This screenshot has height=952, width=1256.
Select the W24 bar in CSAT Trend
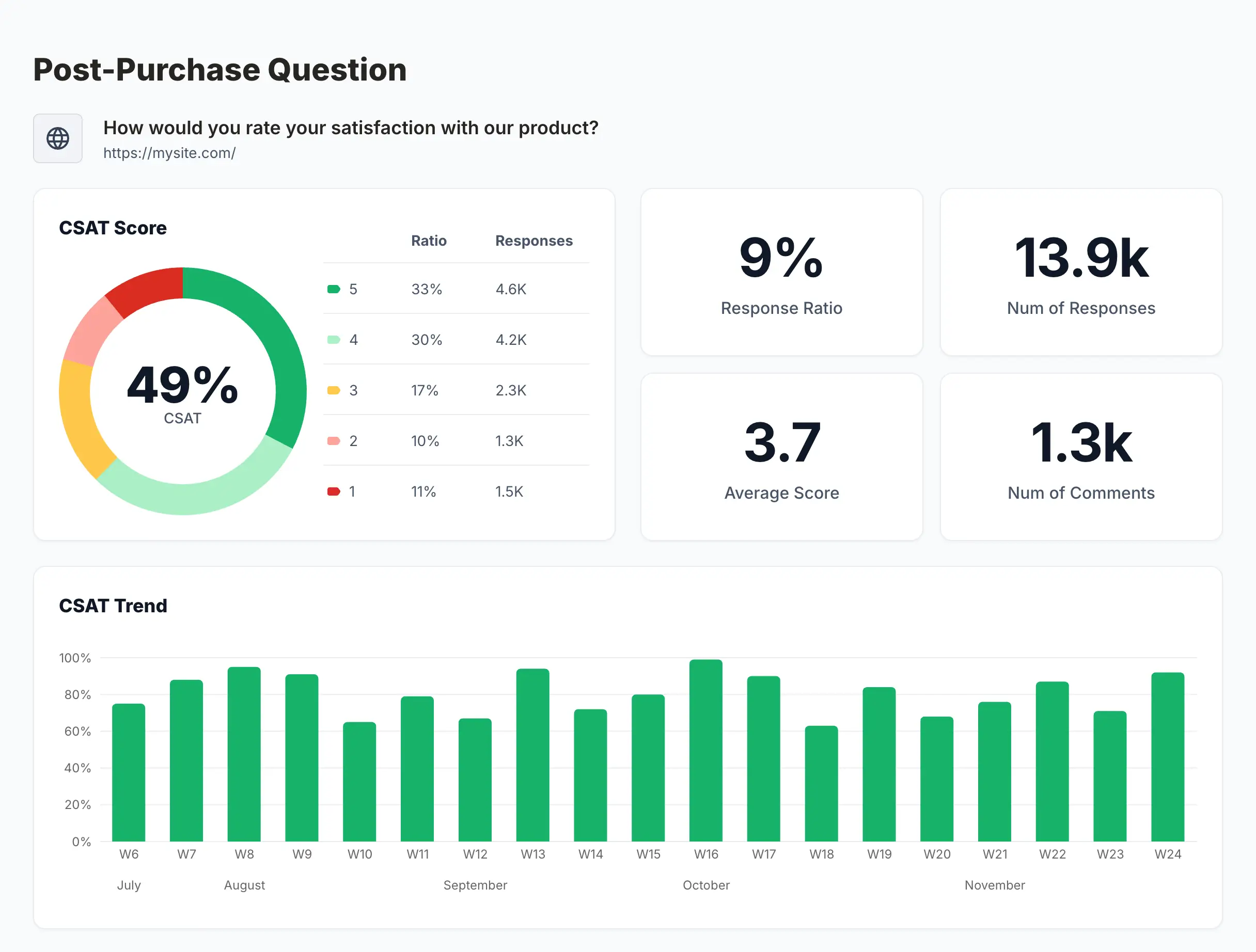tap(1167, 757)
